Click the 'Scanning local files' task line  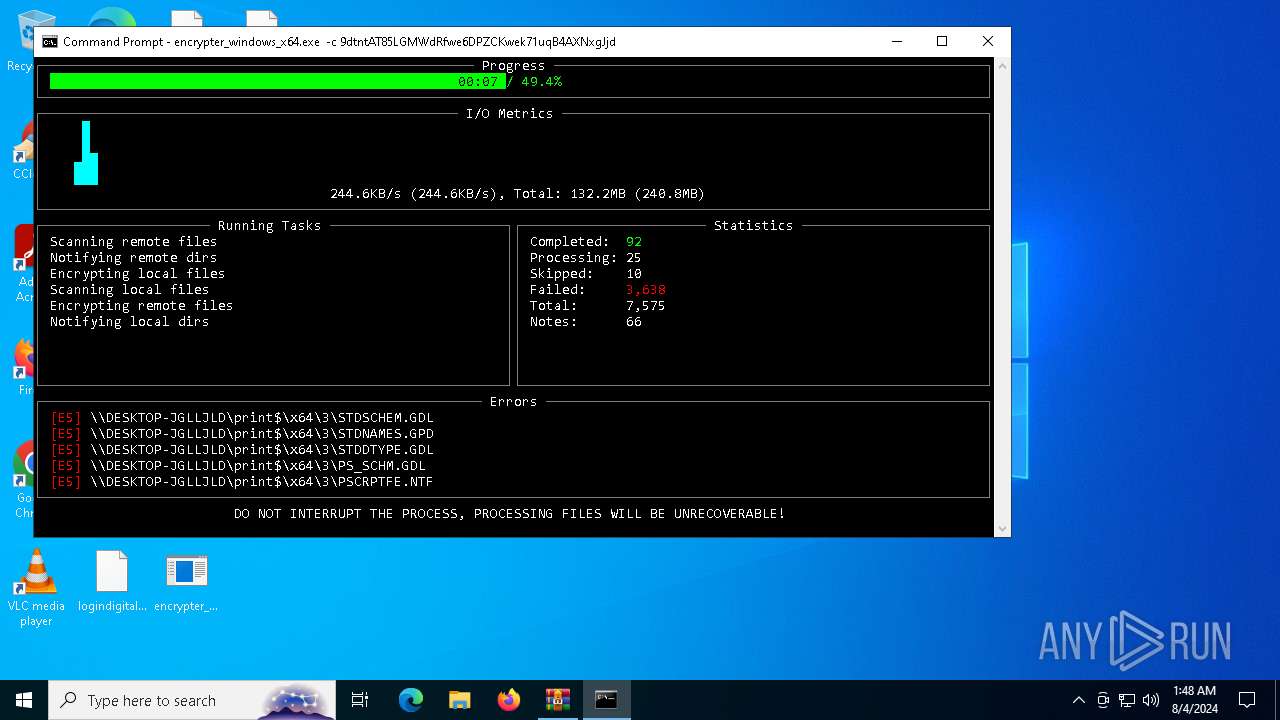point(129,289)
